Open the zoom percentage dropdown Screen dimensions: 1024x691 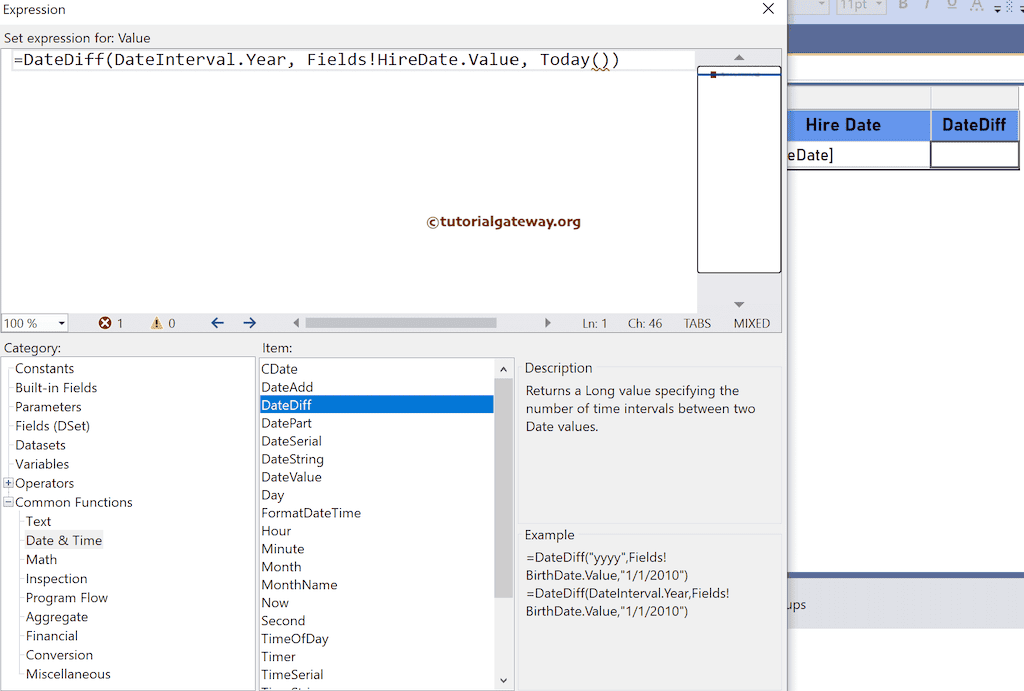tap(62, 323)
